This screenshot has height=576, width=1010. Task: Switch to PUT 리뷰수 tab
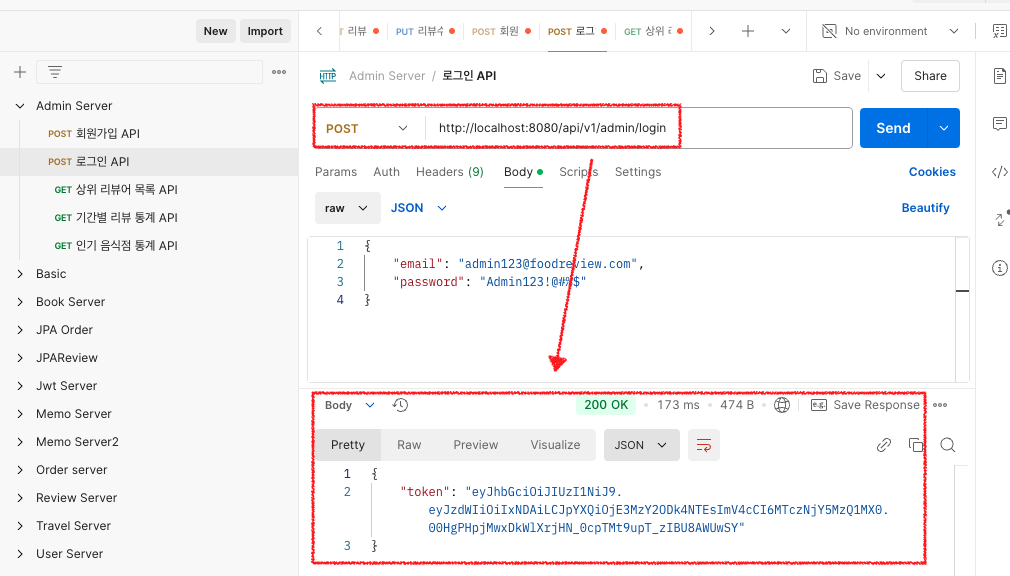425,31
